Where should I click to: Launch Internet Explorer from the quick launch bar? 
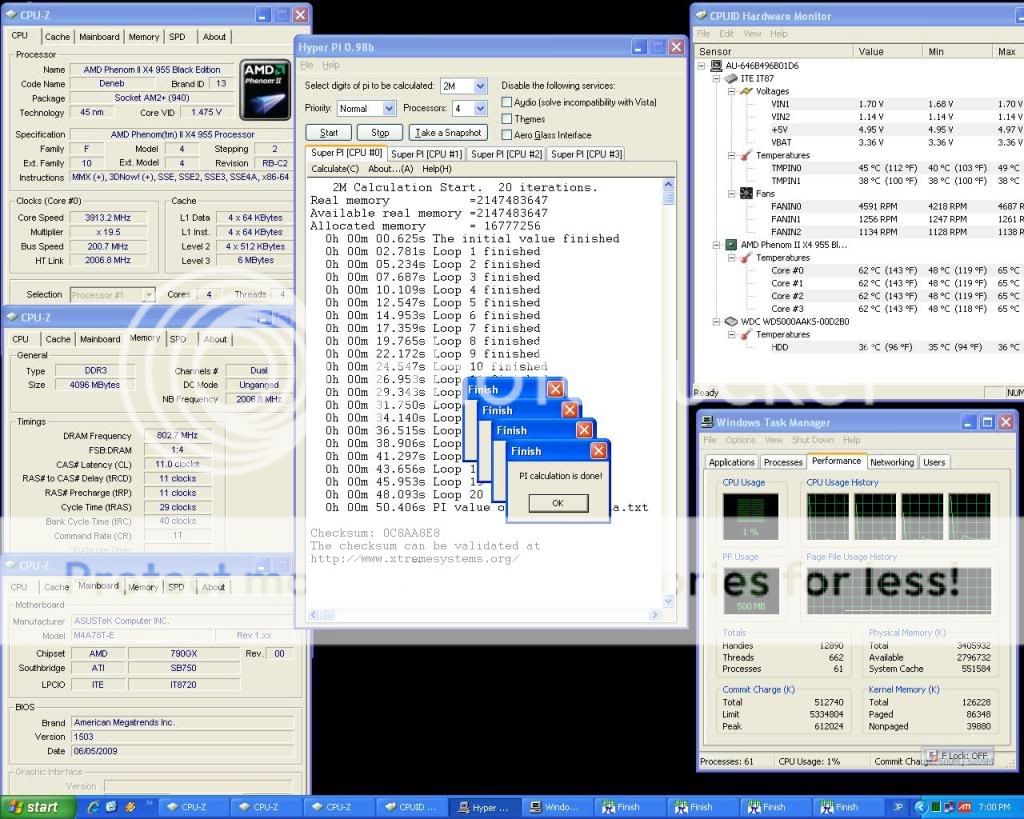[93, 807]
